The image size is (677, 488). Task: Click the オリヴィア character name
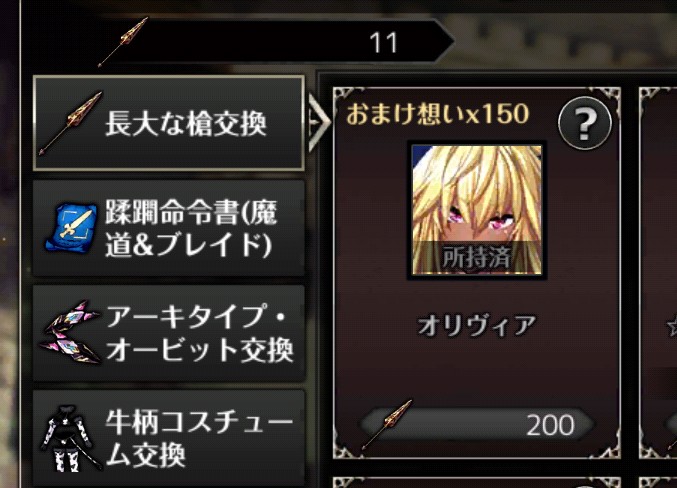coord(477,325)
